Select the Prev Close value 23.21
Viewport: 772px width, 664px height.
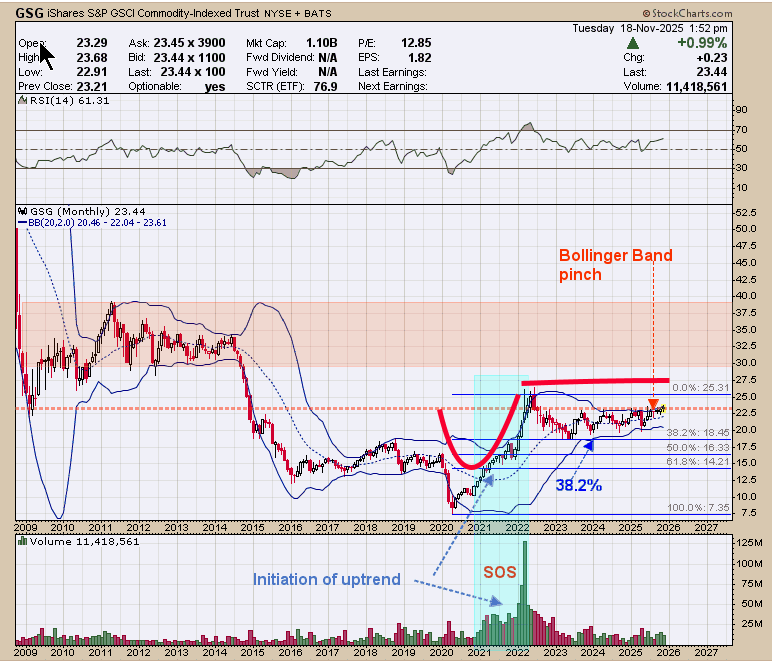92,86
